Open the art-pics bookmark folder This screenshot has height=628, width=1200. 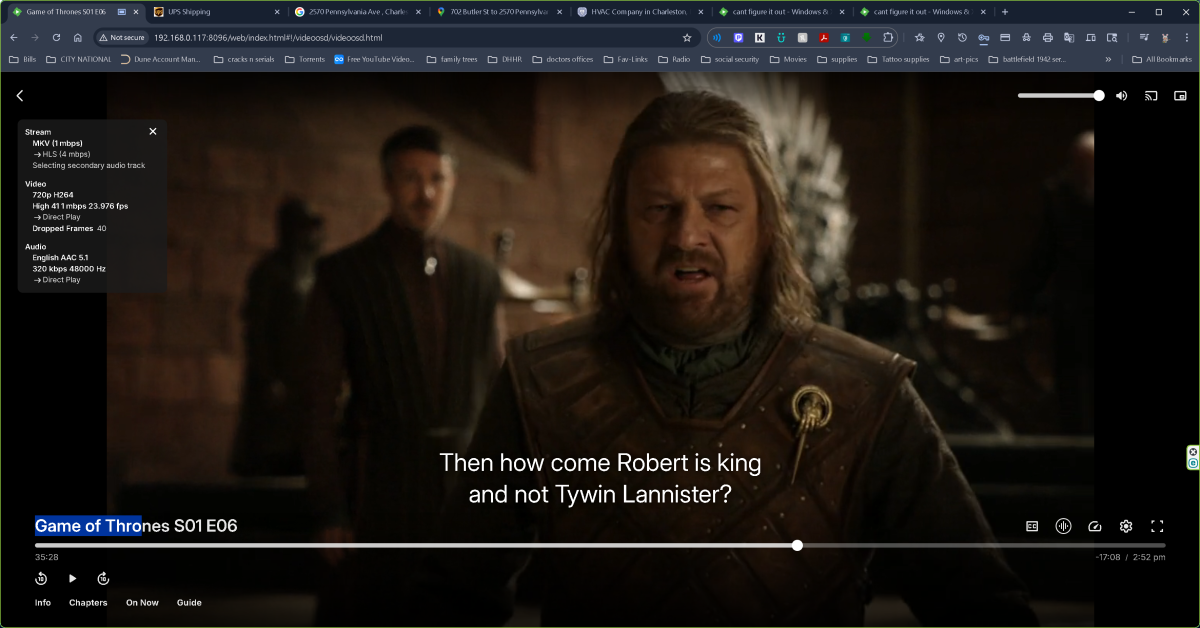957,59
